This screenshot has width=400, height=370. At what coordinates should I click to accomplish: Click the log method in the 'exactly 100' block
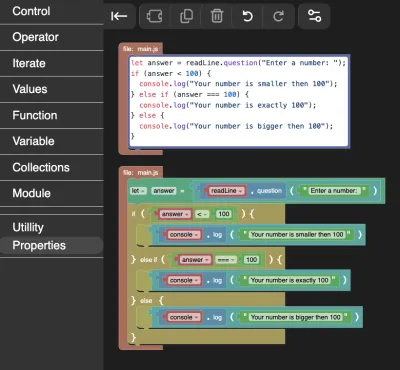pos(217,280)
